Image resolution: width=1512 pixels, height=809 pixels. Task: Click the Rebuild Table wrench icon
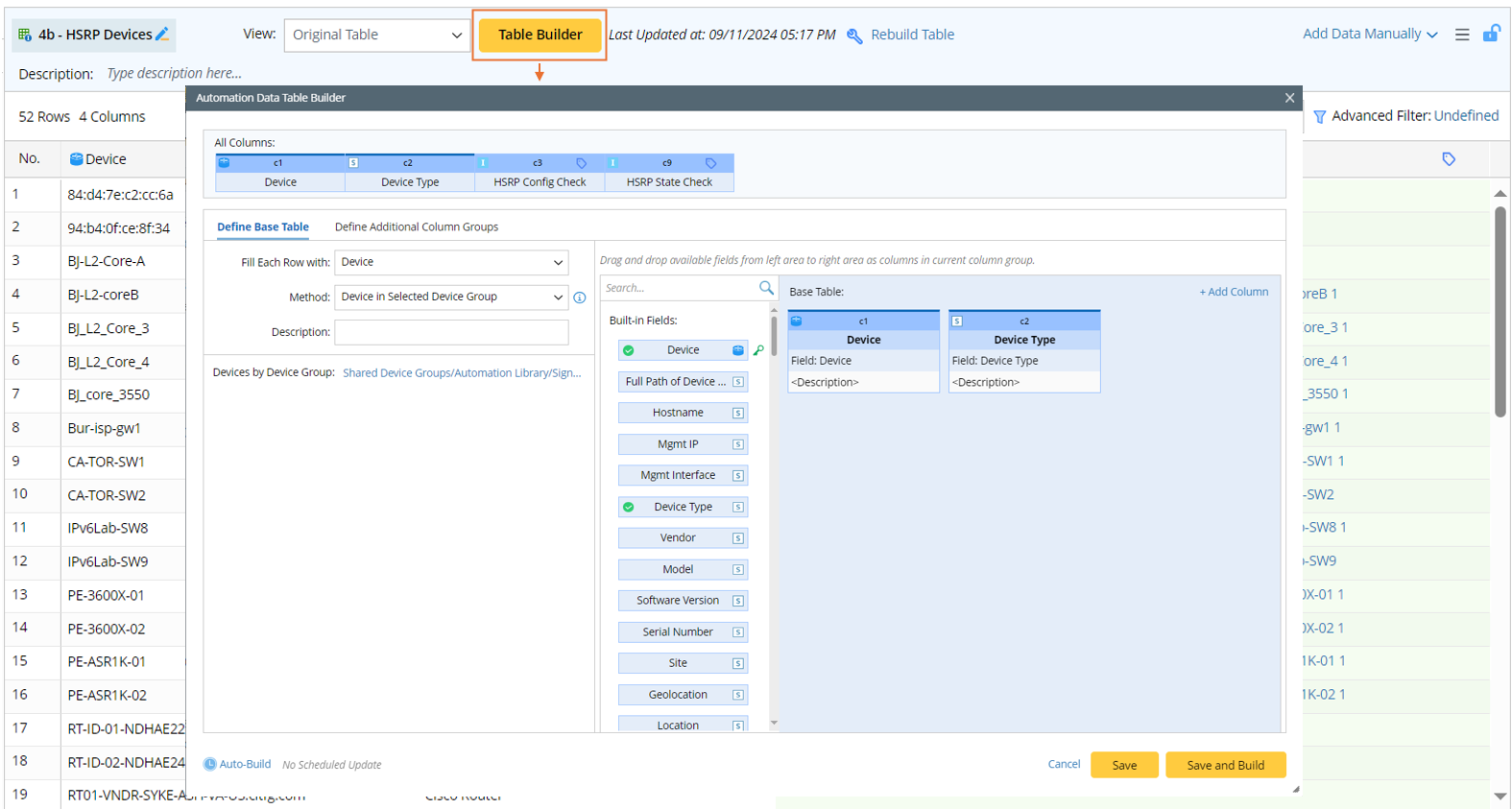(854, 36)
